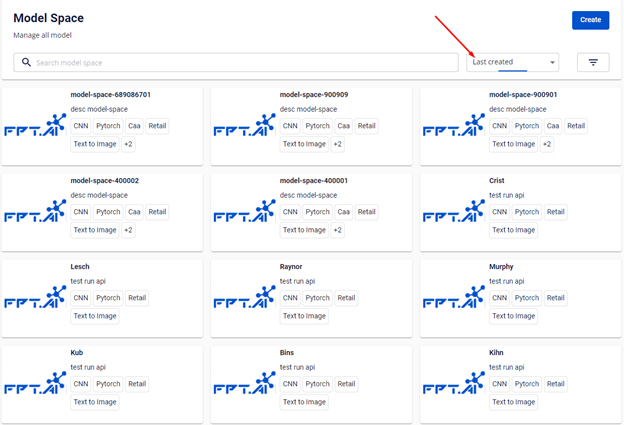Image resolution: width=624 pixels, height=425 pixels.
Task: Click Text to Image tag on Crist card
Action: [514, 230]
